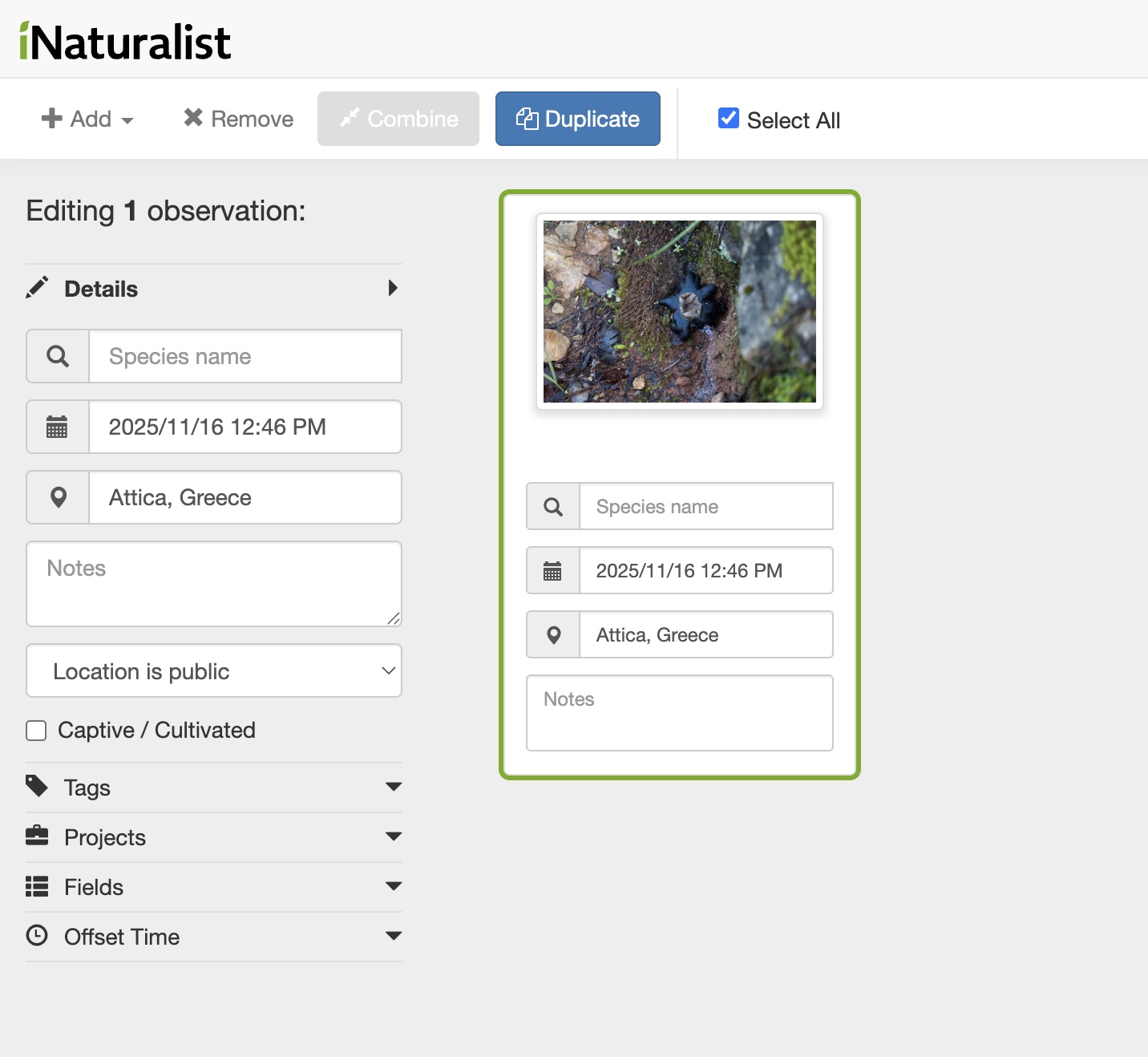The image size is (1148, 1057).
Task: Click the location pin icon in left panel
Action: (58, 497)
